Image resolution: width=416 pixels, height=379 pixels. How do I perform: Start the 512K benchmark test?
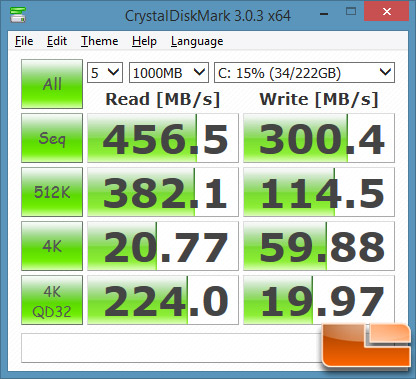(x=52, y=192)
